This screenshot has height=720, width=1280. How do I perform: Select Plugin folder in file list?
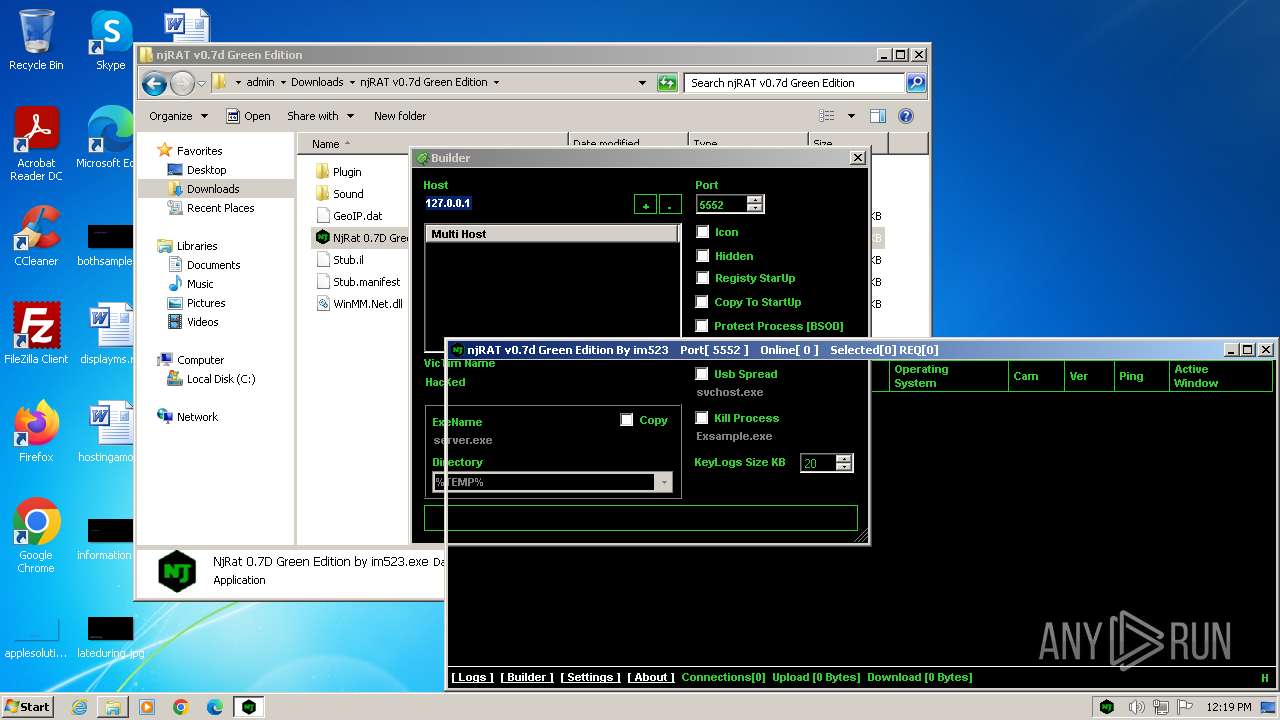click(338, 172)
